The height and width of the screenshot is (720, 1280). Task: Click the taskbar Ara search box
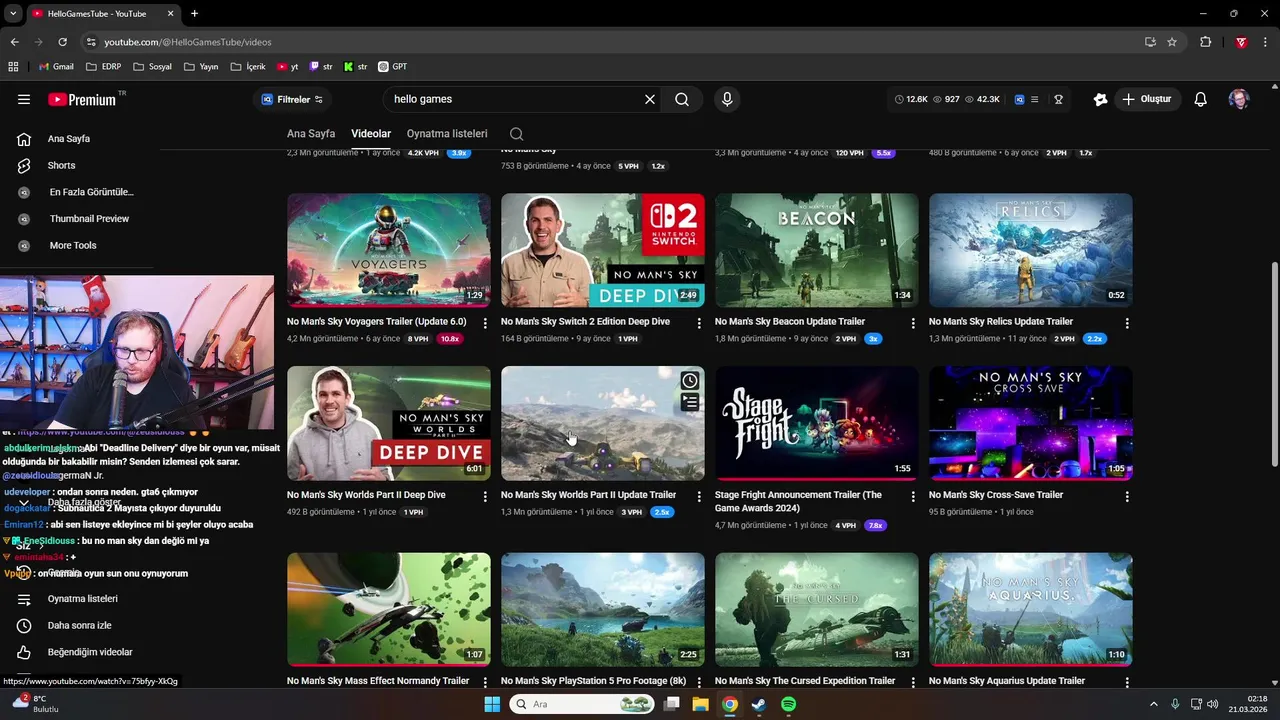pos(583,704)
